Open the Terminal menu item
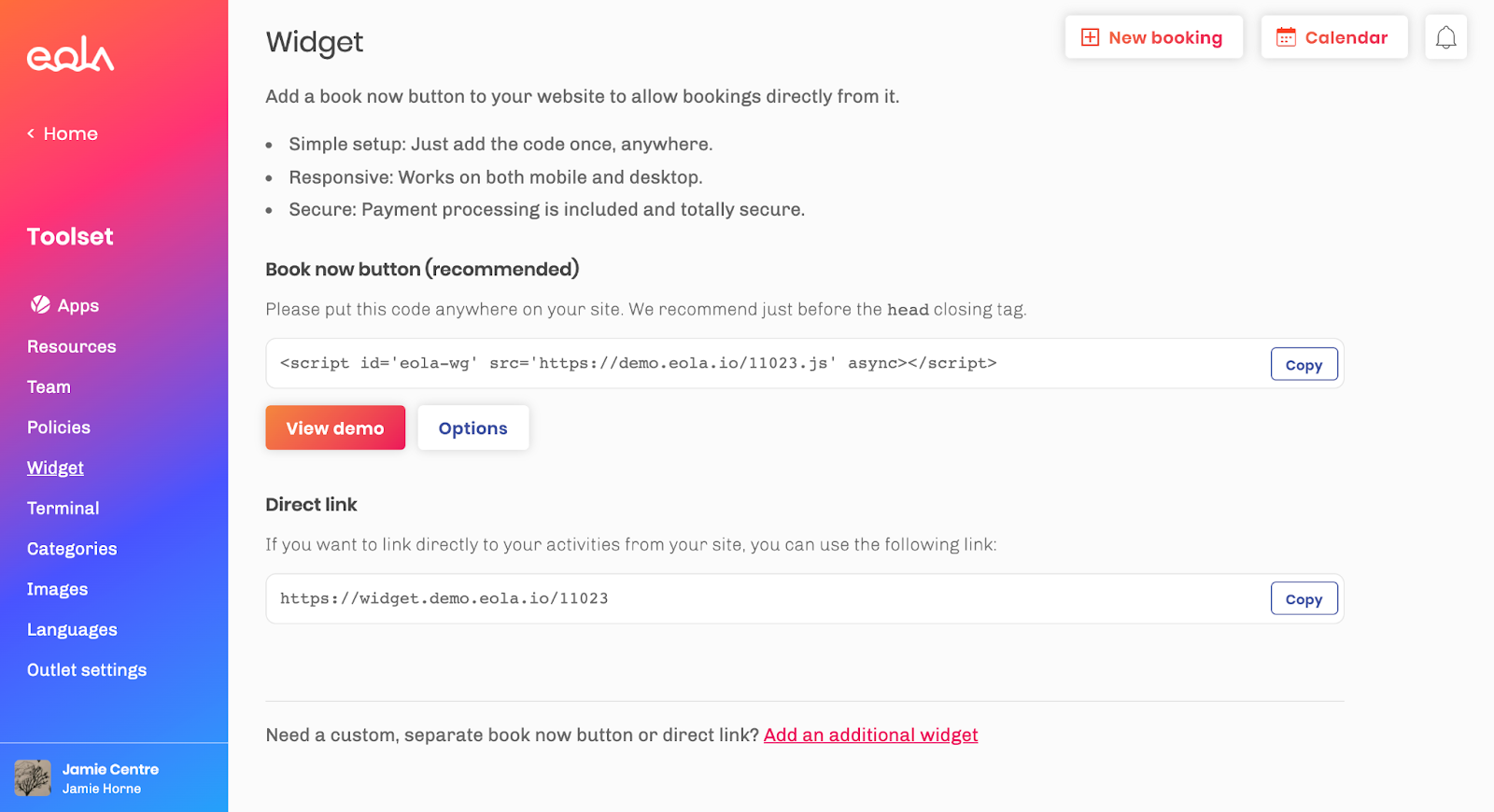Viewport: 1494px width, 812px height. (x=63, y=508)
